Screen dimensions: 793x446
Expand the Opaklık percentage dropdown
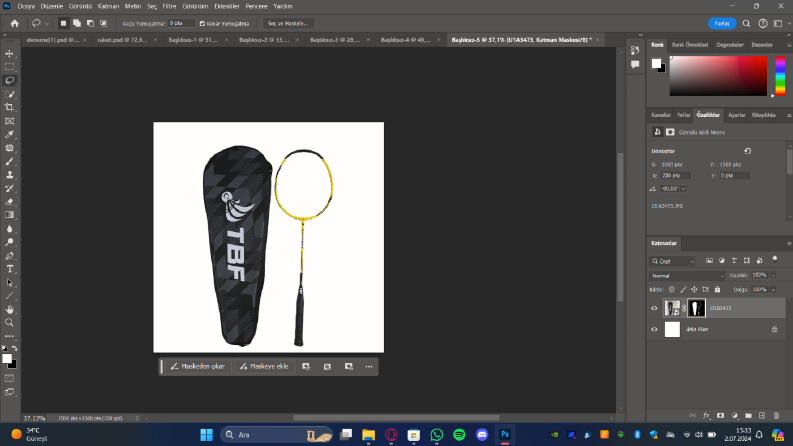click(773, 275)
